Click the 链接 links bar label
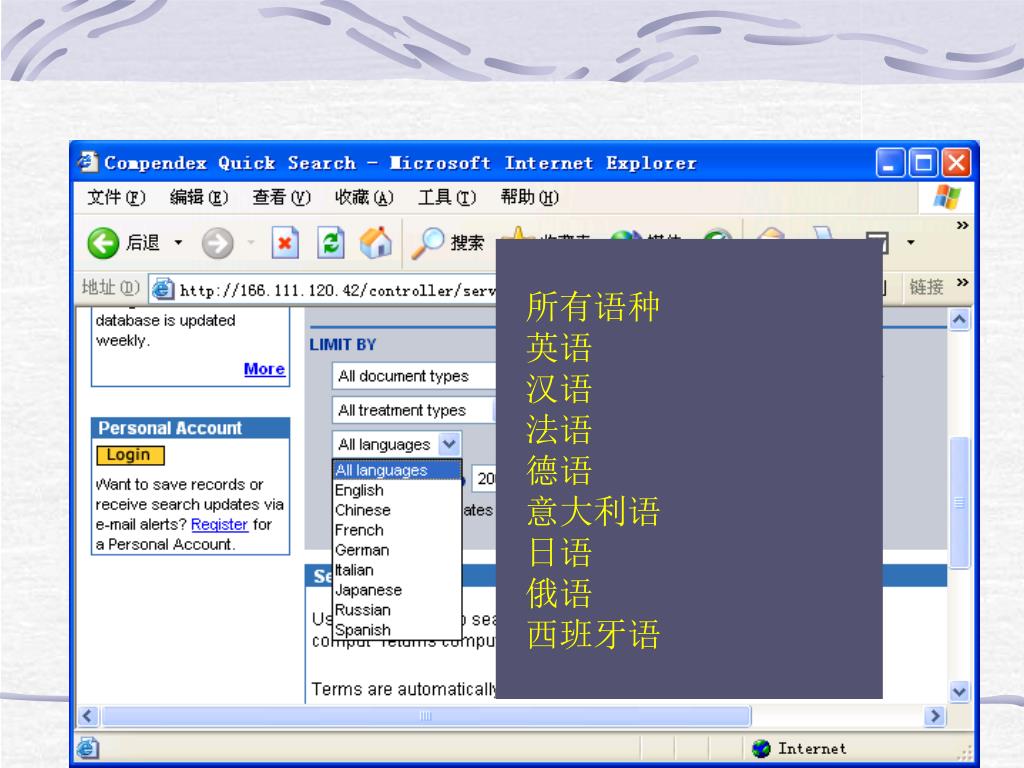Screen dimensions: 1024x768 [x=926, y=287]
